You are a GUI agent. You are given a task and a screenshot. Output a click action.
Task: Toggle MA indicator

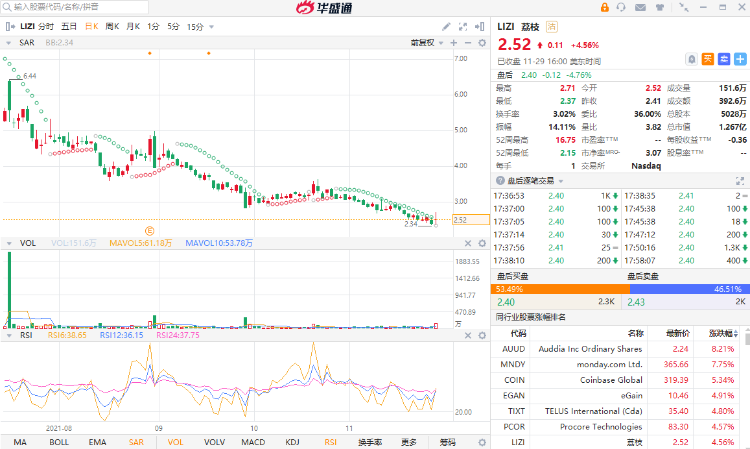pos(20,442)
